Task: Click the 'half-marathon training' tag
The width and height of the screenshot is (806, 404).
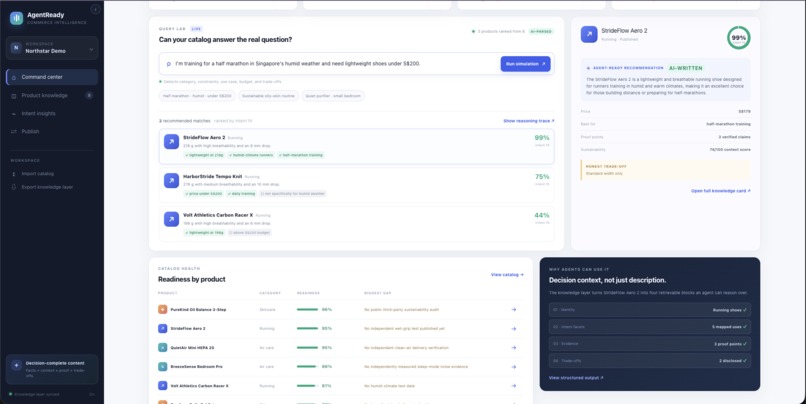Action: click(x=301, y=155)
